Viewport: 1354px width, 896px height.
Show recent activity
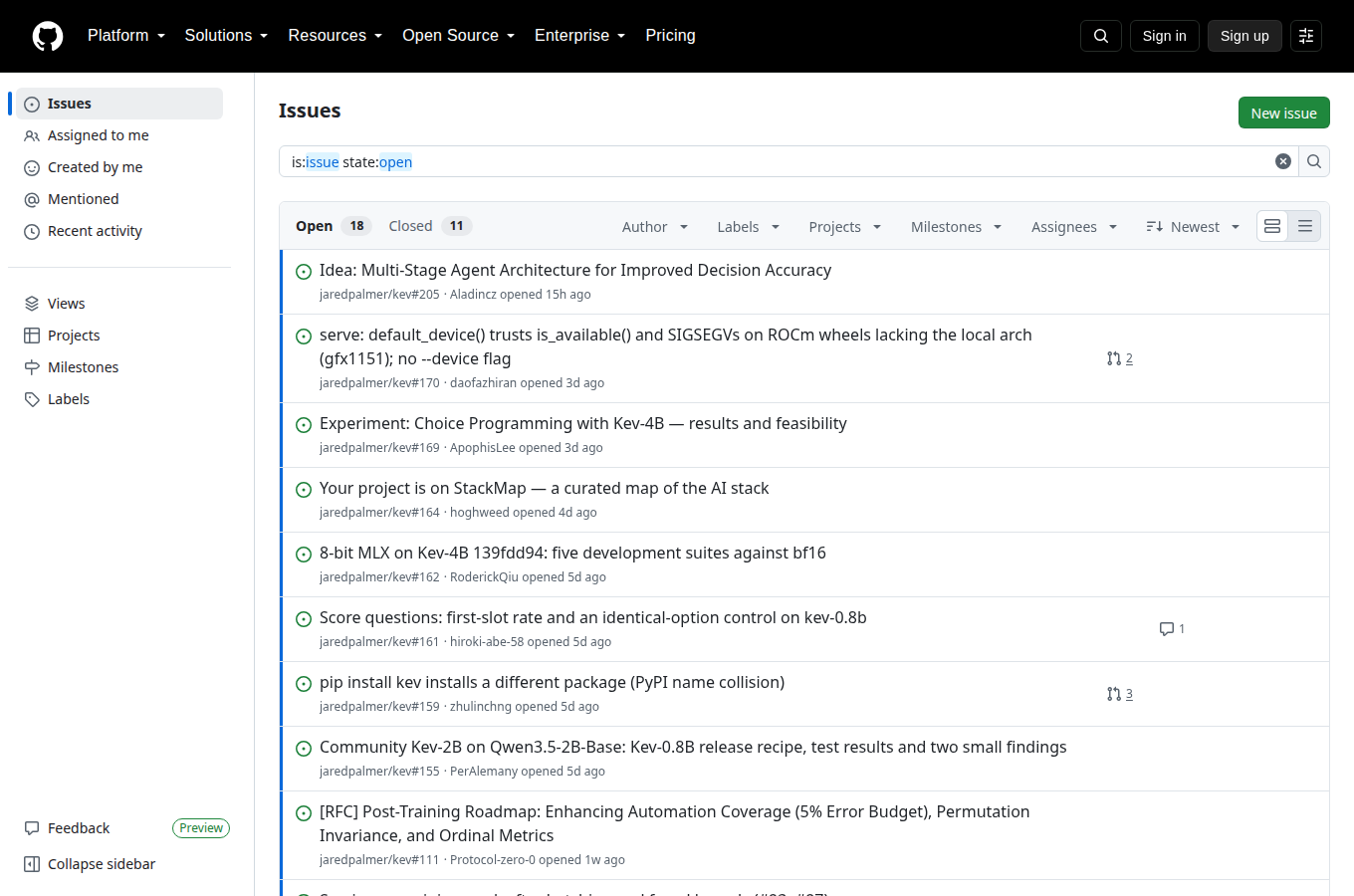[x=119, y=231]
